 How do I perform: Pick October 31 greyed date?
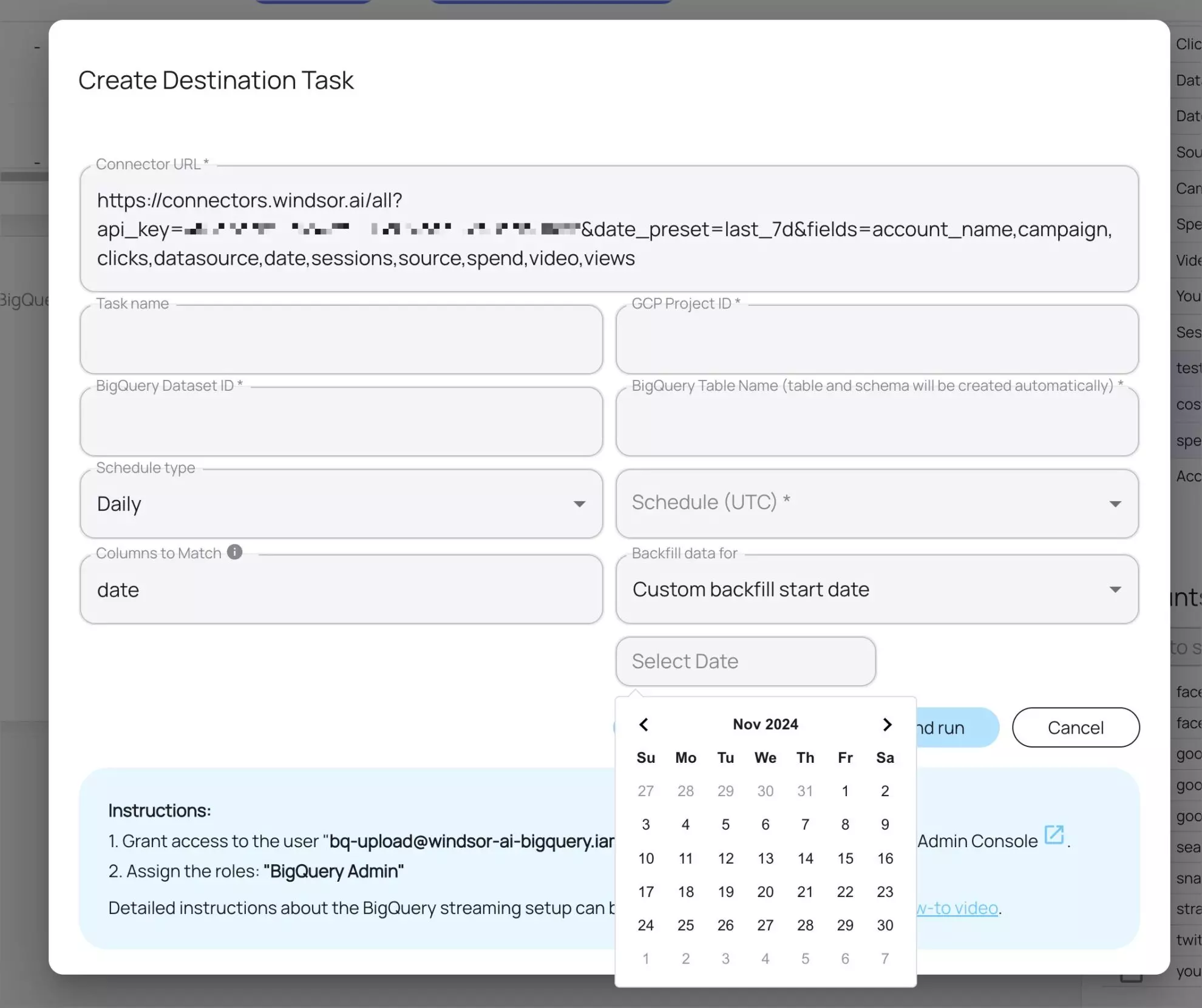[806, 791]
